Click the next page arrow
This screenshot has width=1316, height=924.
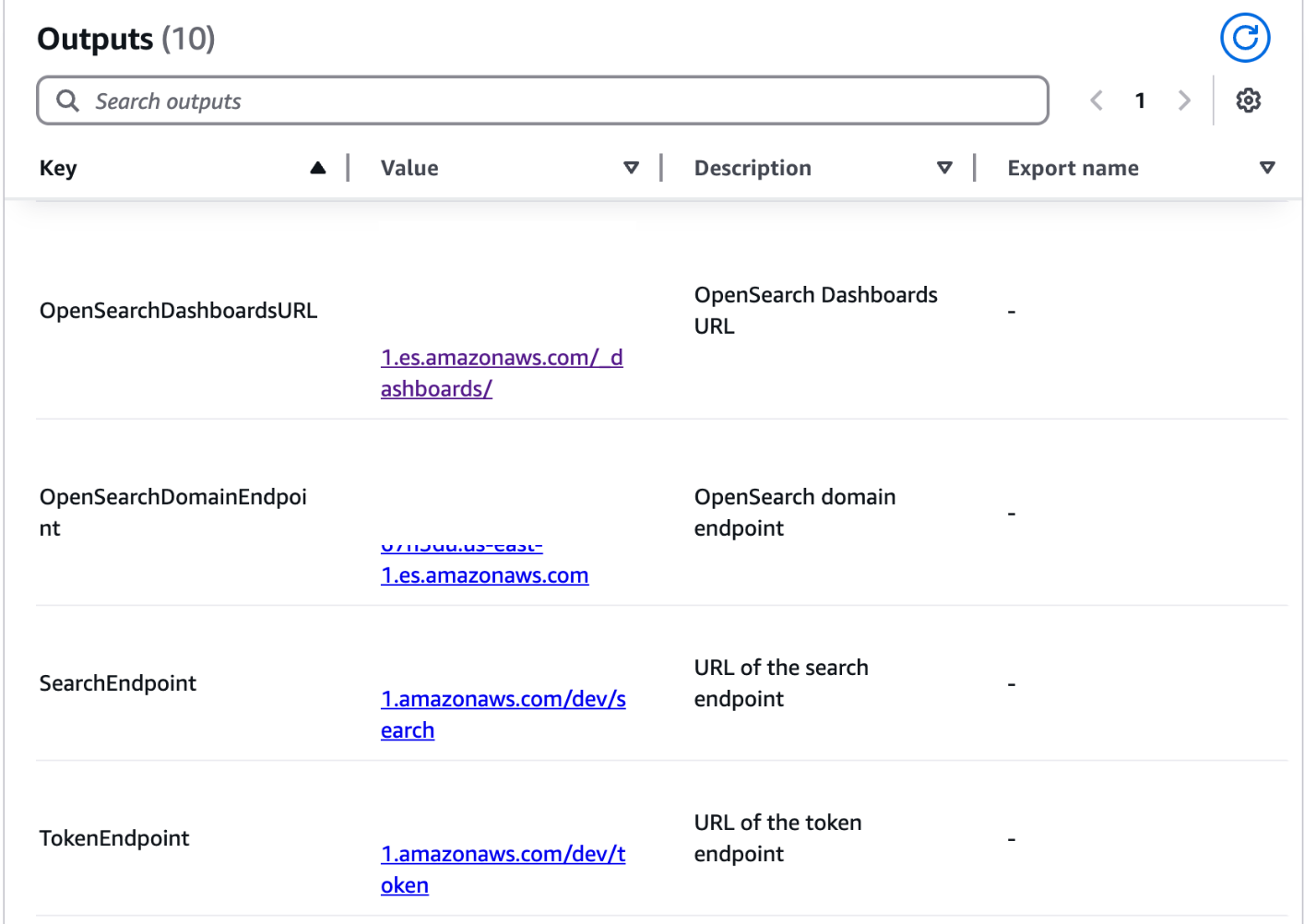point(1184,101)
